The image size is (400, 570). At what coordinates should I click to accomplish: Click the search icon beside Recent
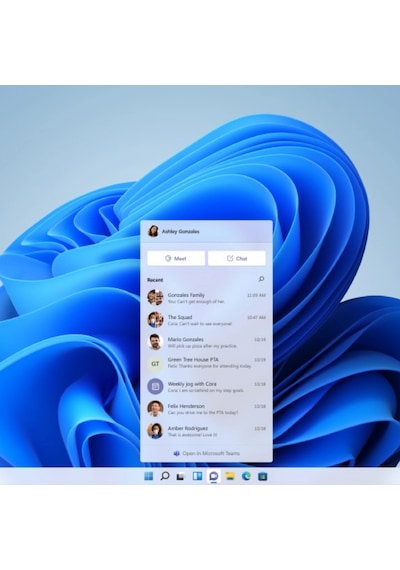tap(261, 279)
